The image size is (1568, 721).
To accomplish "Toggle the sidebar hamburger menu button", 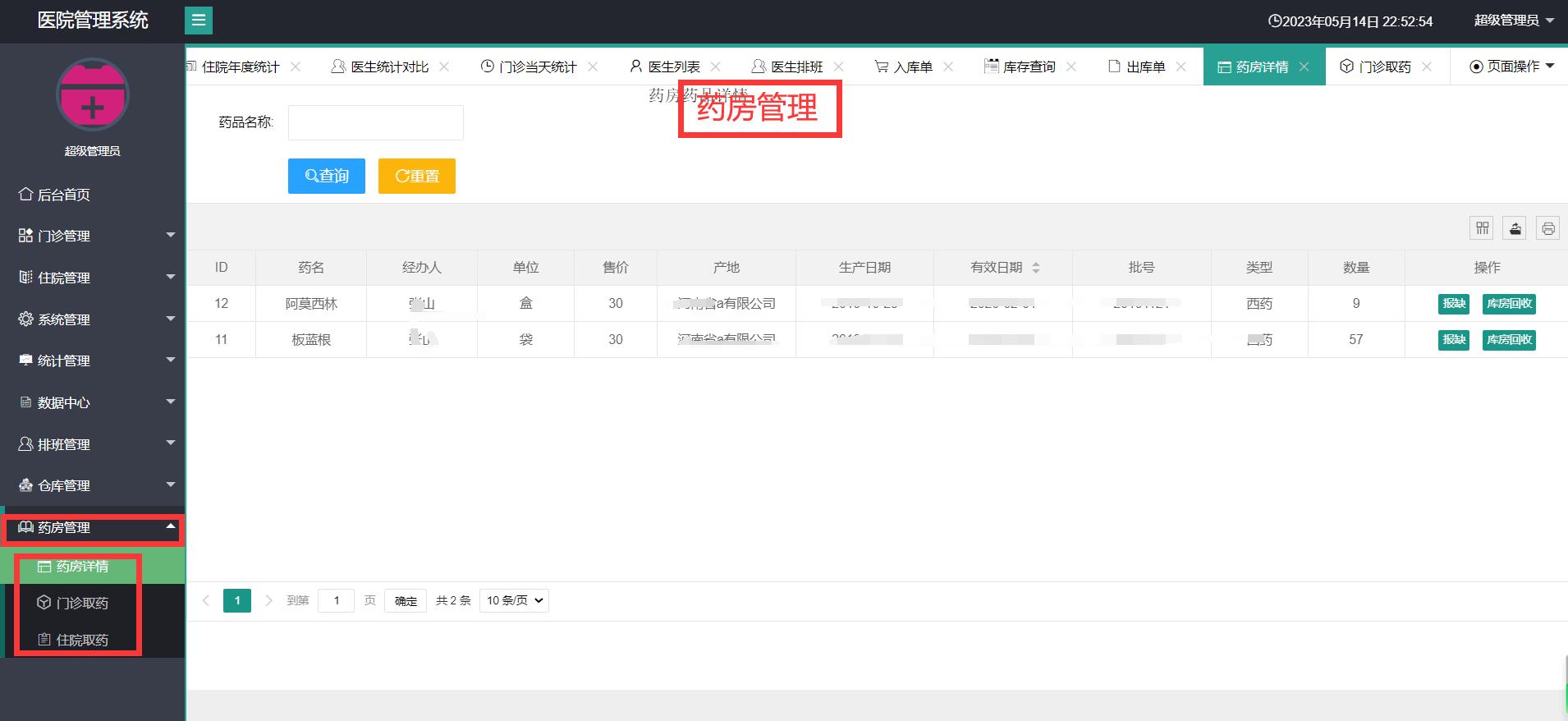I will [199, 21].
